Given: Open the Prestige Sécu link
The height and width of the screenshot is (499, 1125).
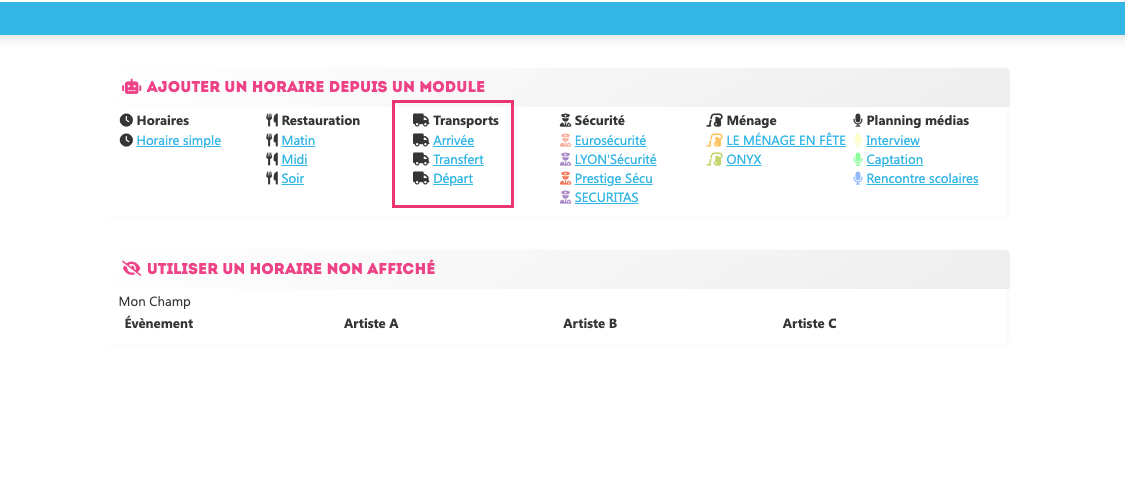Looking at the screenshot, I should (x=613, y=179).
